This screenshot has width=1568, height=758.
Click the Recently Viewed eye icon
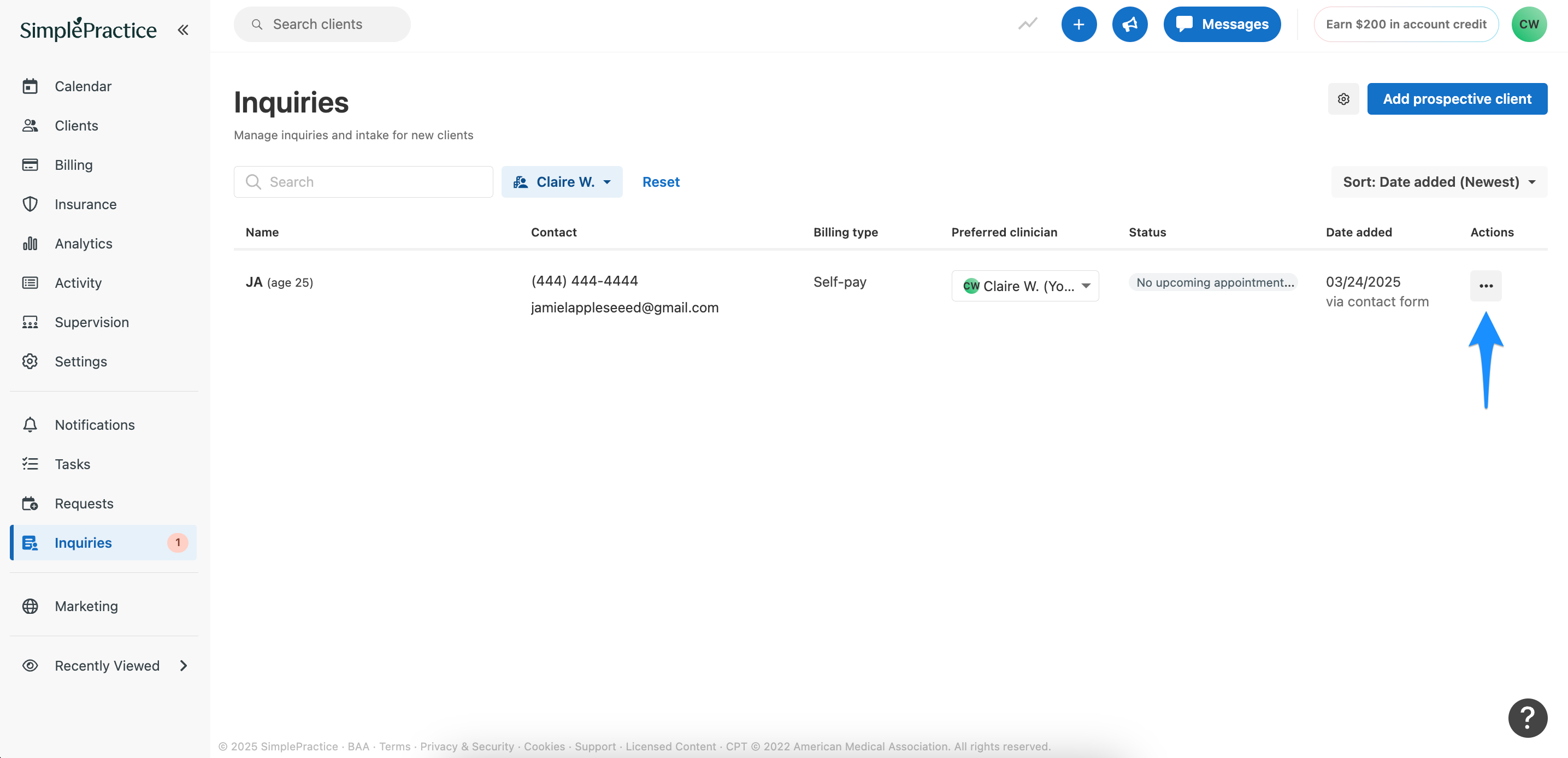(30, 666)
